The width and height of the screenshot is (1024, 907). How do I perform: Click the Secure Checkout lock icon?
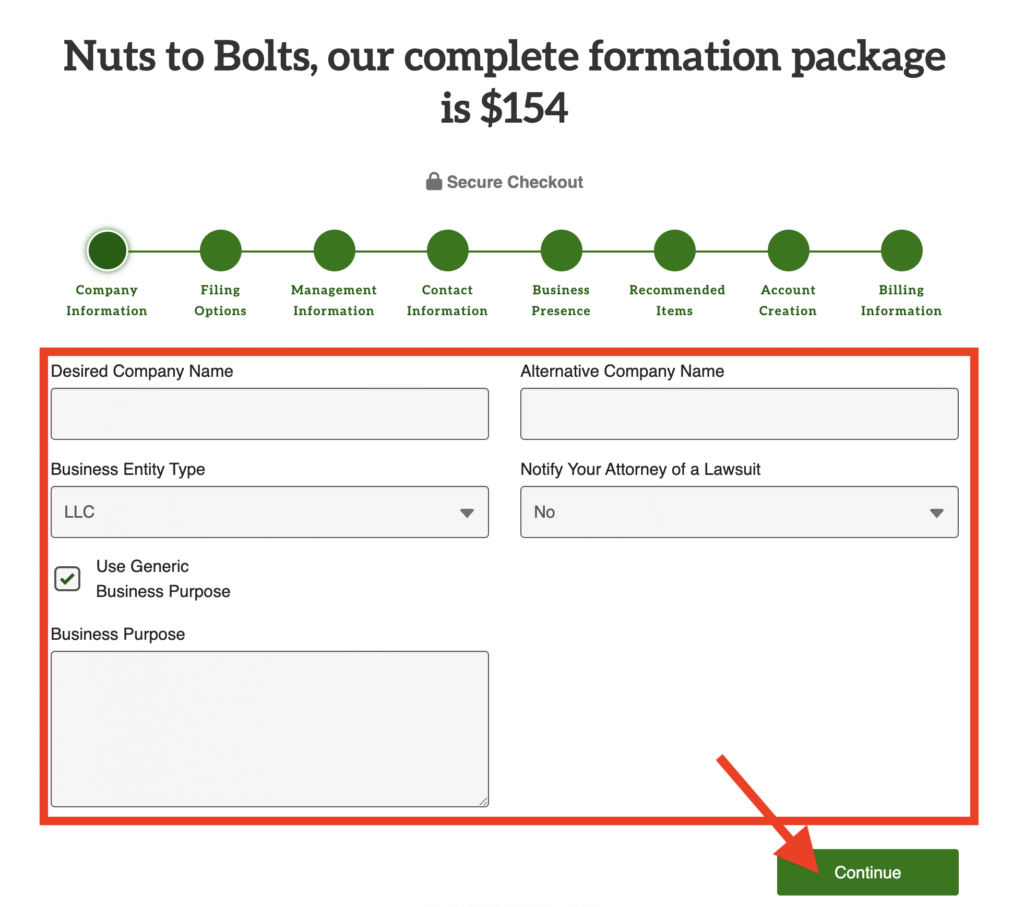[434, 181]
